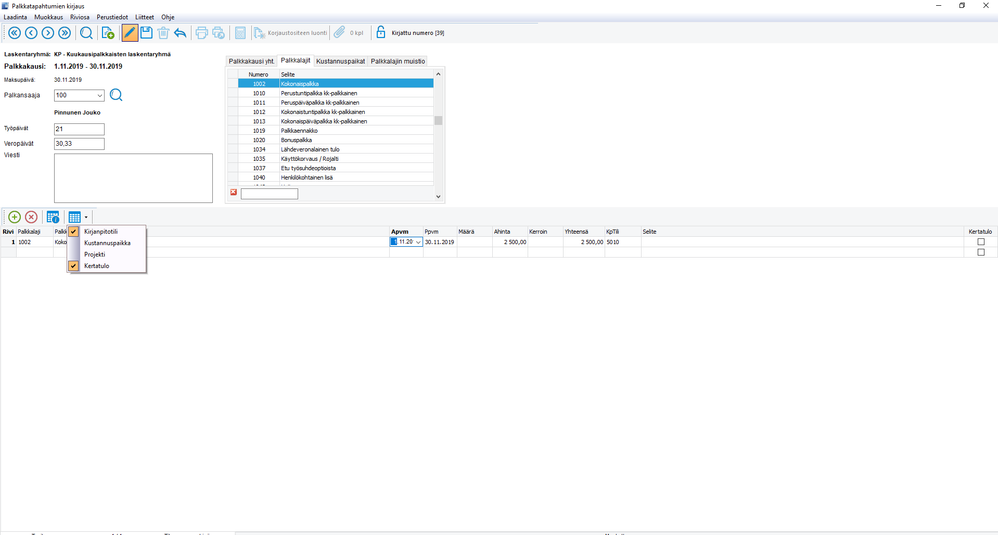The height and width of the screenshot is (535, 998).
Task: Save with the floppy disk icon
Action: tap(146, 33)
